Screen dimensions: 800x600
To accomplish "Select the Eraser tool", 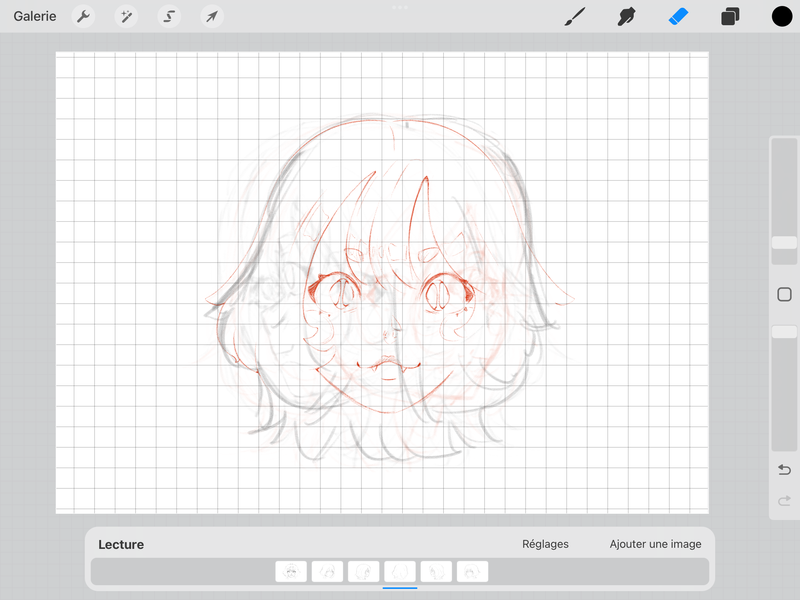I will pos(679,17).
